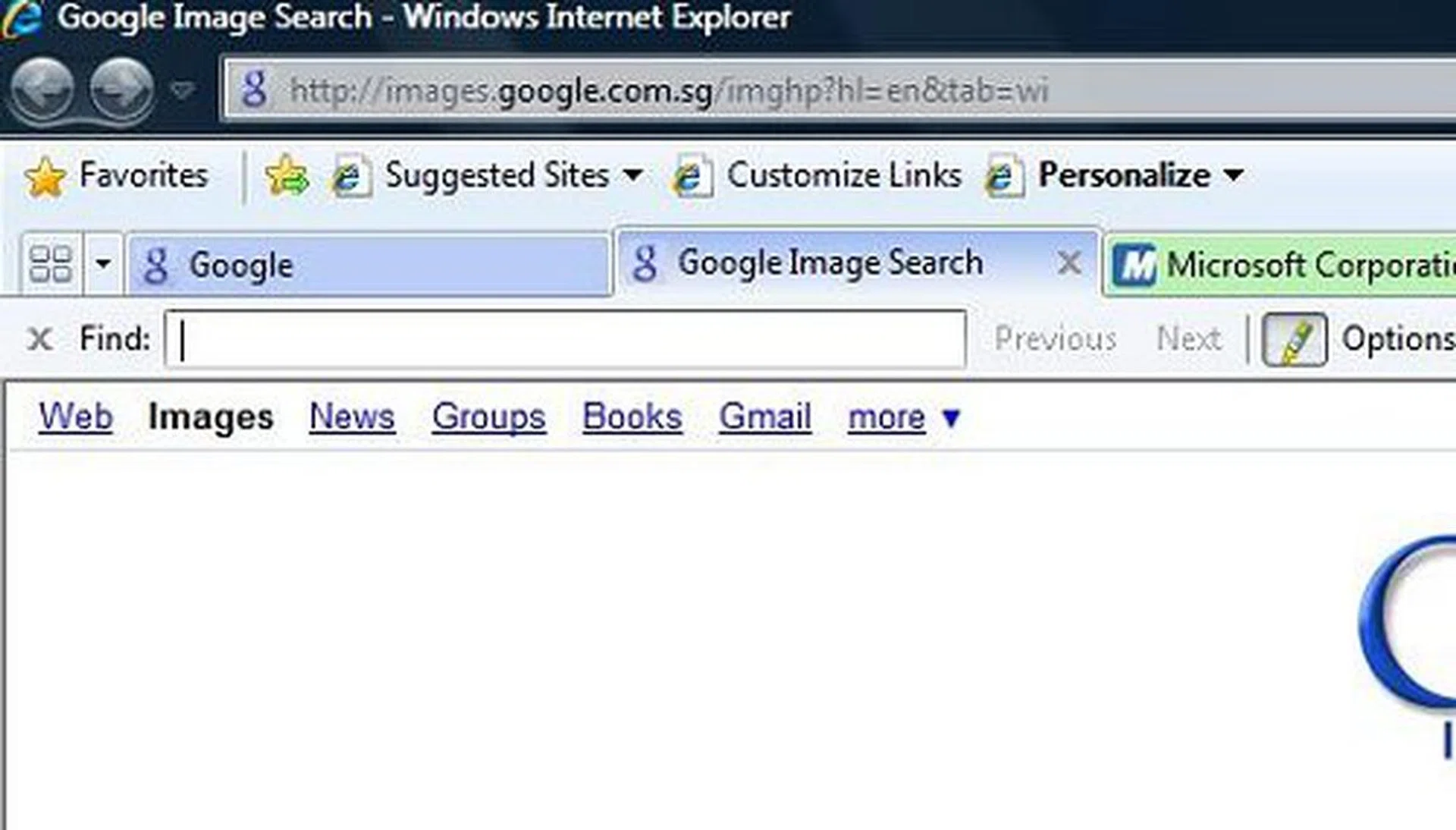Viewport: 1456px width, 830px height.
Task: Open the Quick Tabs grid view
Action: (50, 265)
